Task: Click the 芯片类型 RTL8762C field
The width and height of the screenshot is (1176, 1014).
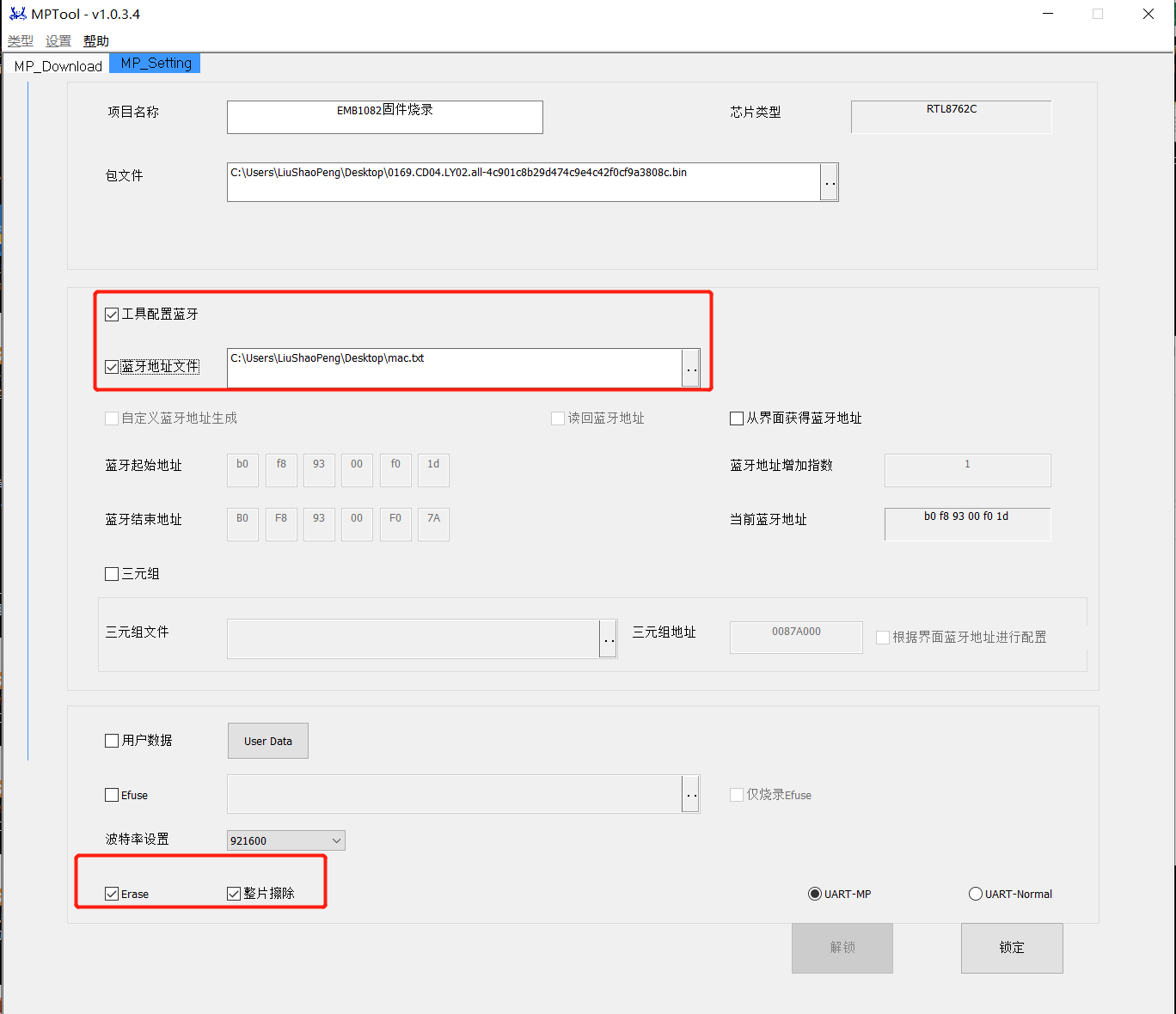Action: click(951, 117)
